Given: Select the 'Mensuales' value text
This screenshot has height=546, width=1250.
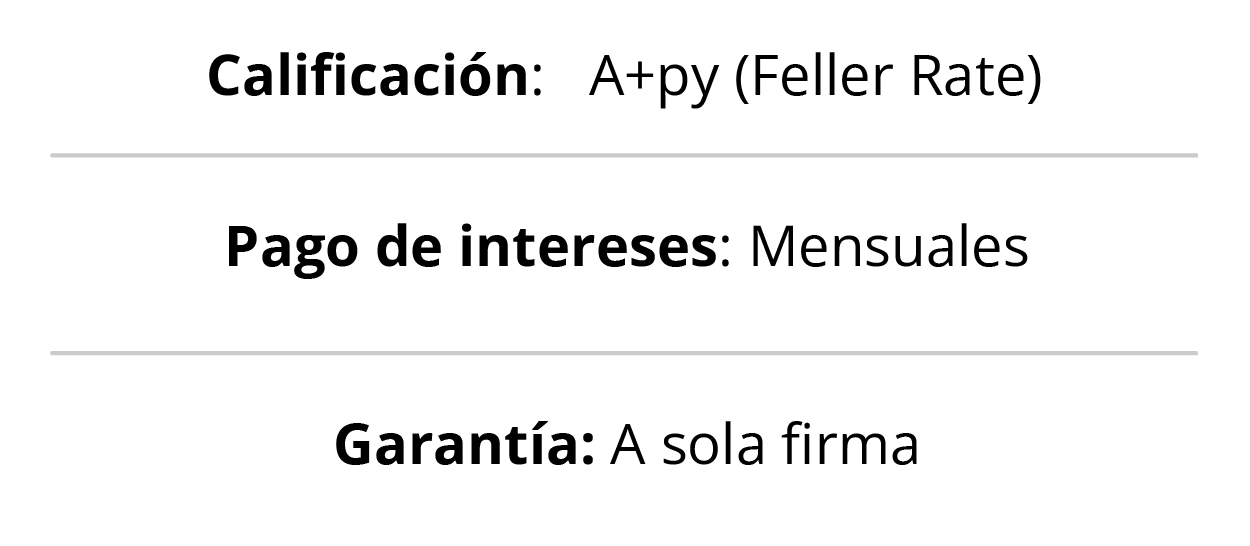Looking at the screenshot, I should [889, 247].
